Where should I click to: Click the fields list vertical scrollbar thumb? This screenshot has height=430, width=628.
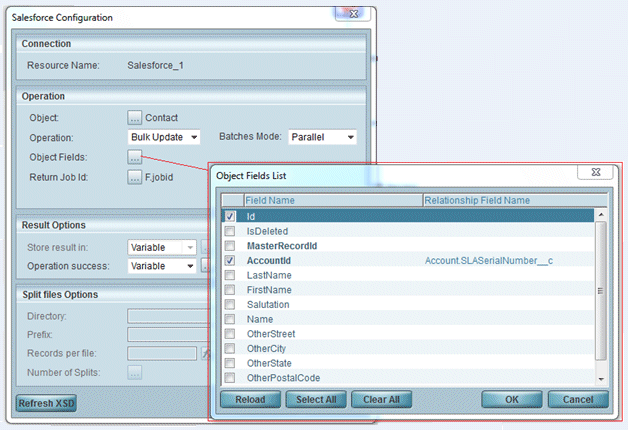601,291
